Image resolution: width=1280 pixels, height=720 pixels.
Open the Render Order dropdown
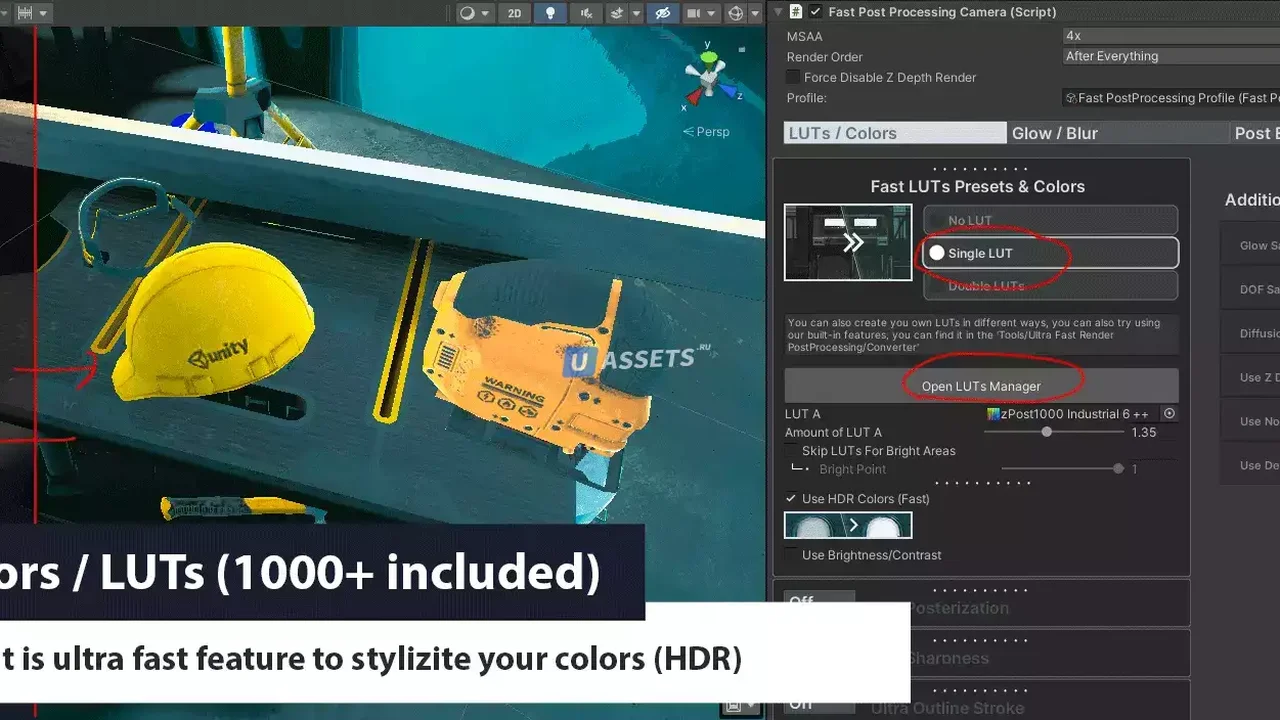[x=1172, y=56]
